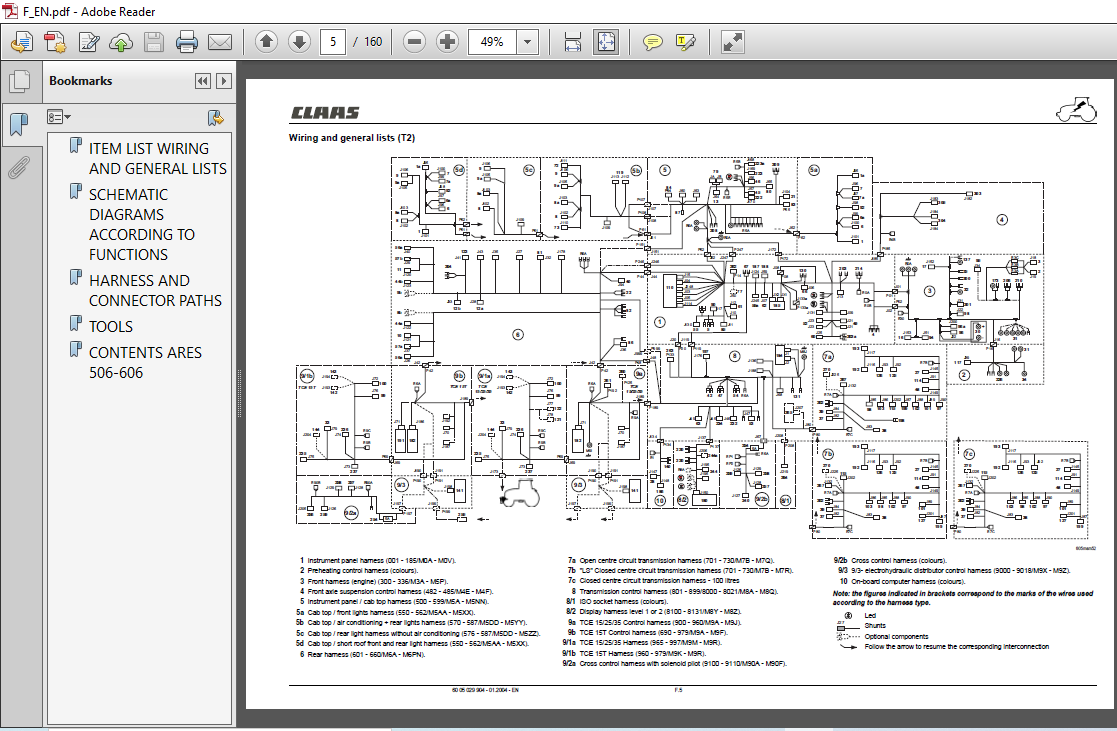Viewport: 1117px width, 731px height.
Task: Click the page number field showing 5
Action: click(x=333, y=42)
